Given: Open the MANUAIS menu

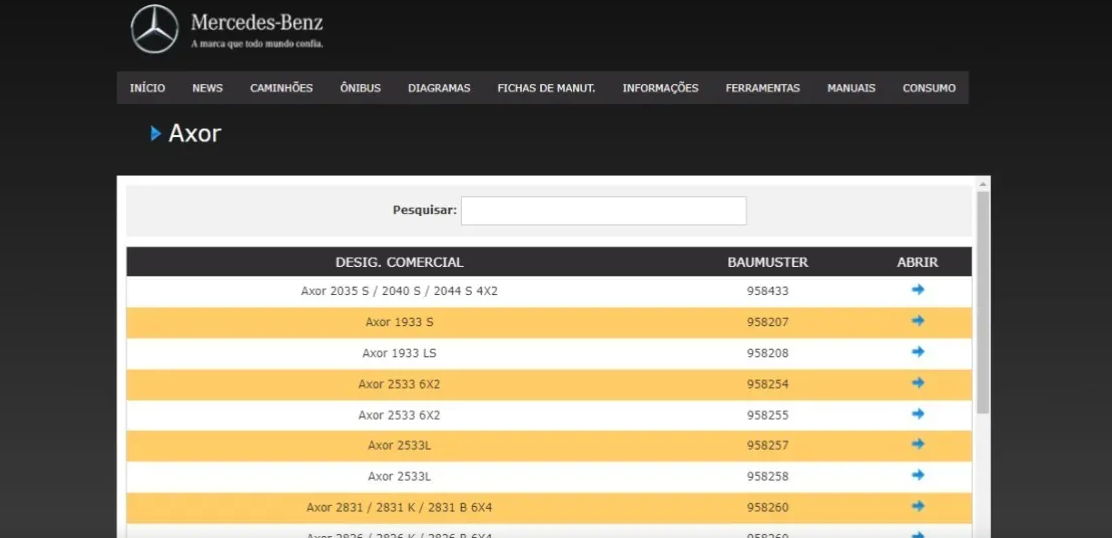Looking at the screenshot, I should tap(851, 89).
